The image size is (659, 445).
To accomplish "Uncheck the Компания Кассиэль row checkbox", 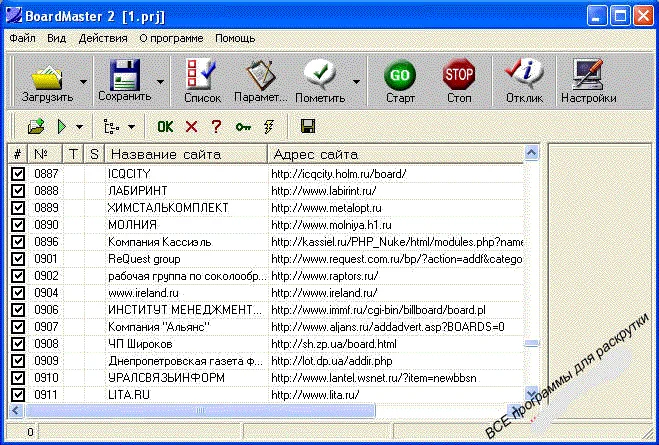I will (x=18, y=242).
